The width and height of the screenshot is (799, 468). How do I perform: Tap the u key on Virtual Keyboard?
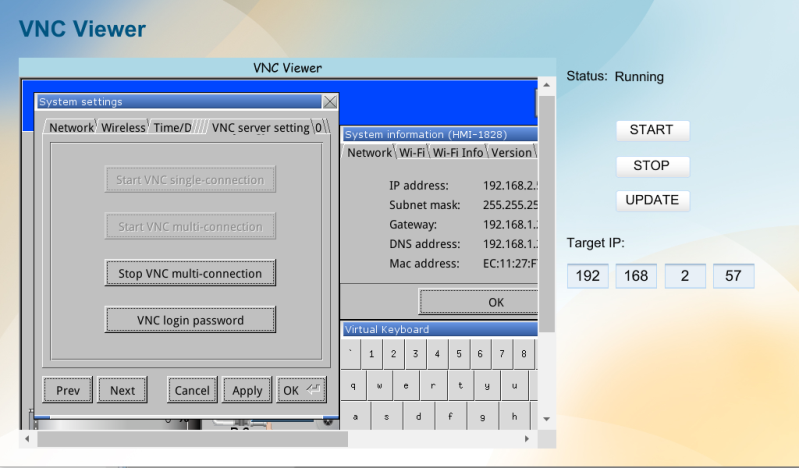(x=515, y=386)
